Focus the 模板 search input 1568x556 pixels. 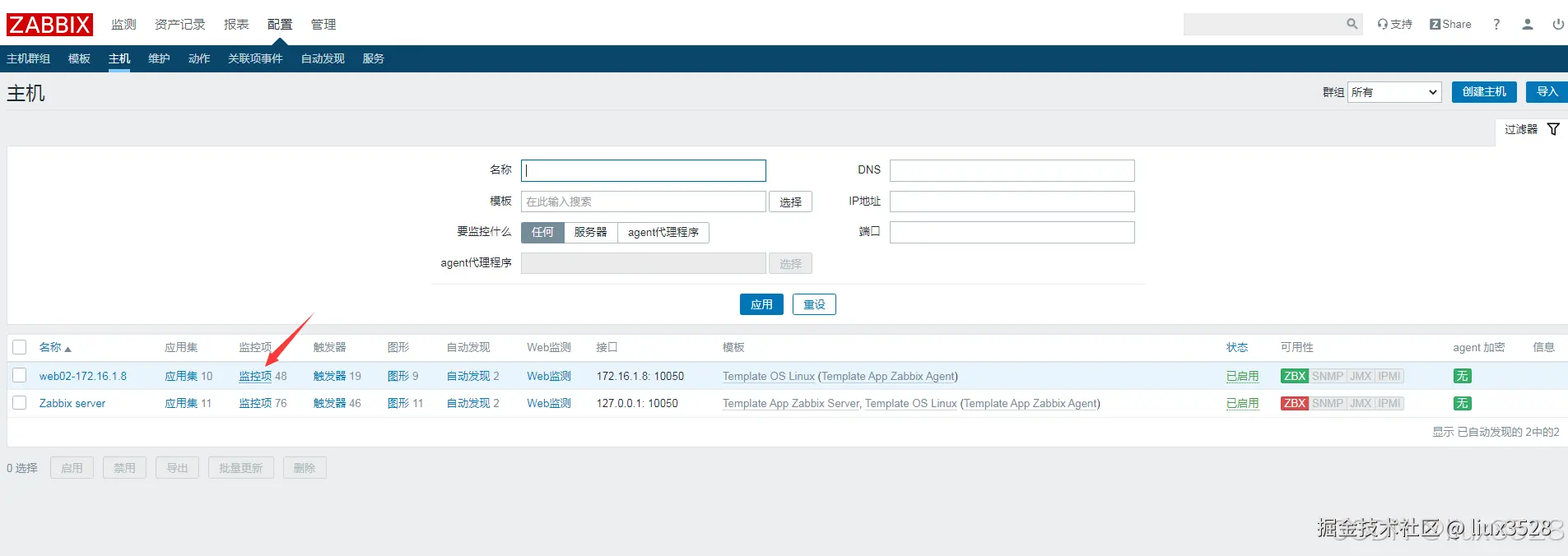coord(644,202)
